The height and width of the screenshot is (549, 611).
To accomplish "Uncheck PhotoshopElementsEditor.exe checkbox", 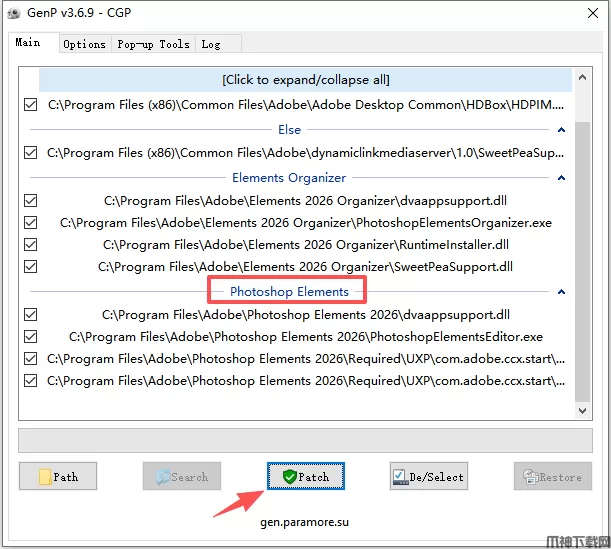I will (30, 337).
